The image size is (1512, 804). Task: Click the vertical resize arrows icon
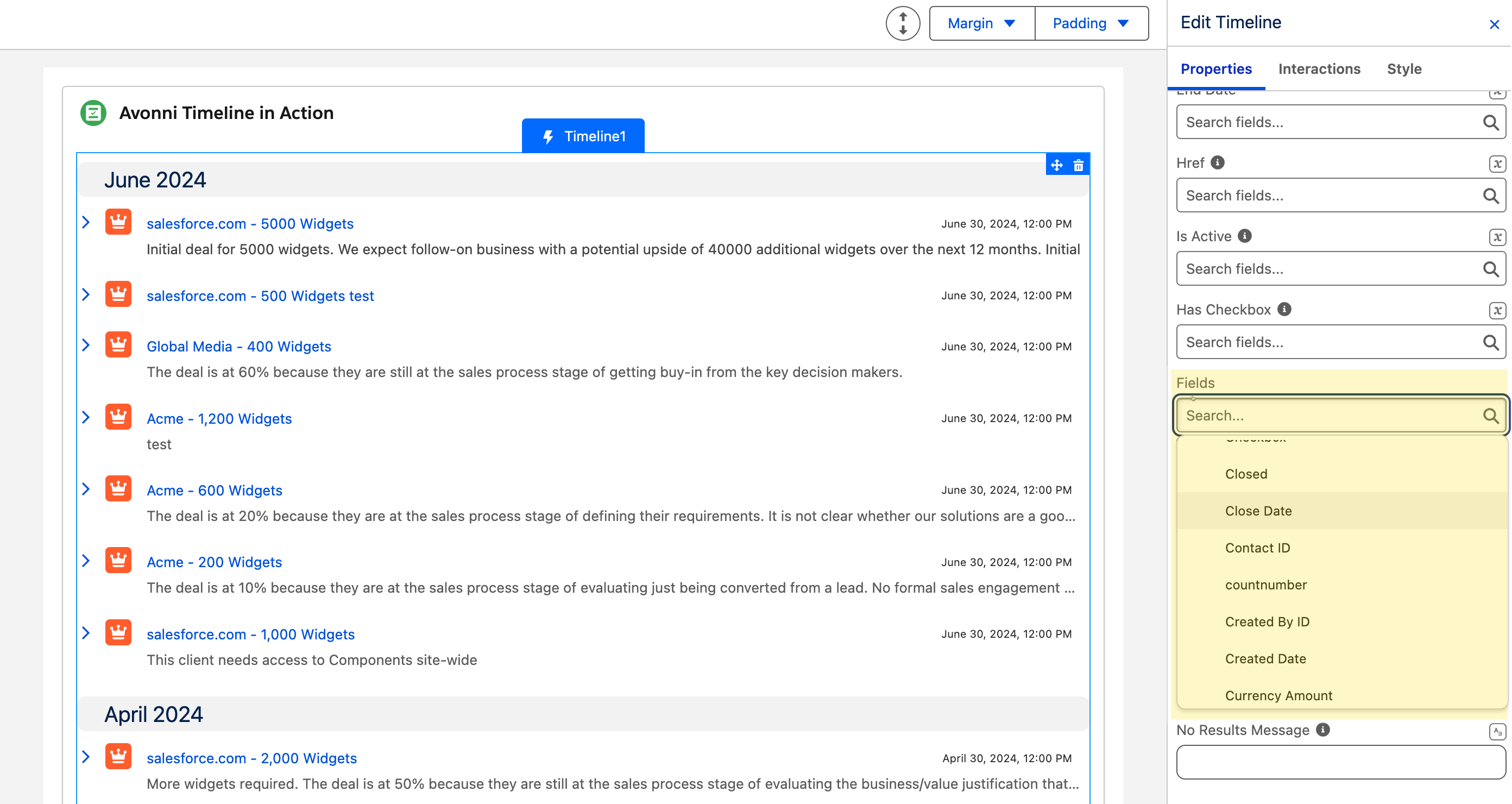pos(903,23)
